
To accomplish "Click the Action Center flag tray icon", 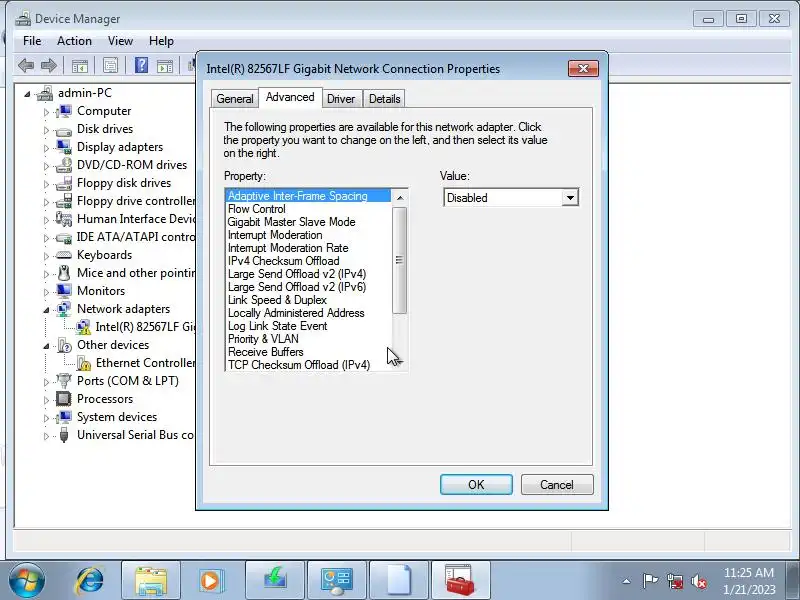I will click(x=650, y=581).
